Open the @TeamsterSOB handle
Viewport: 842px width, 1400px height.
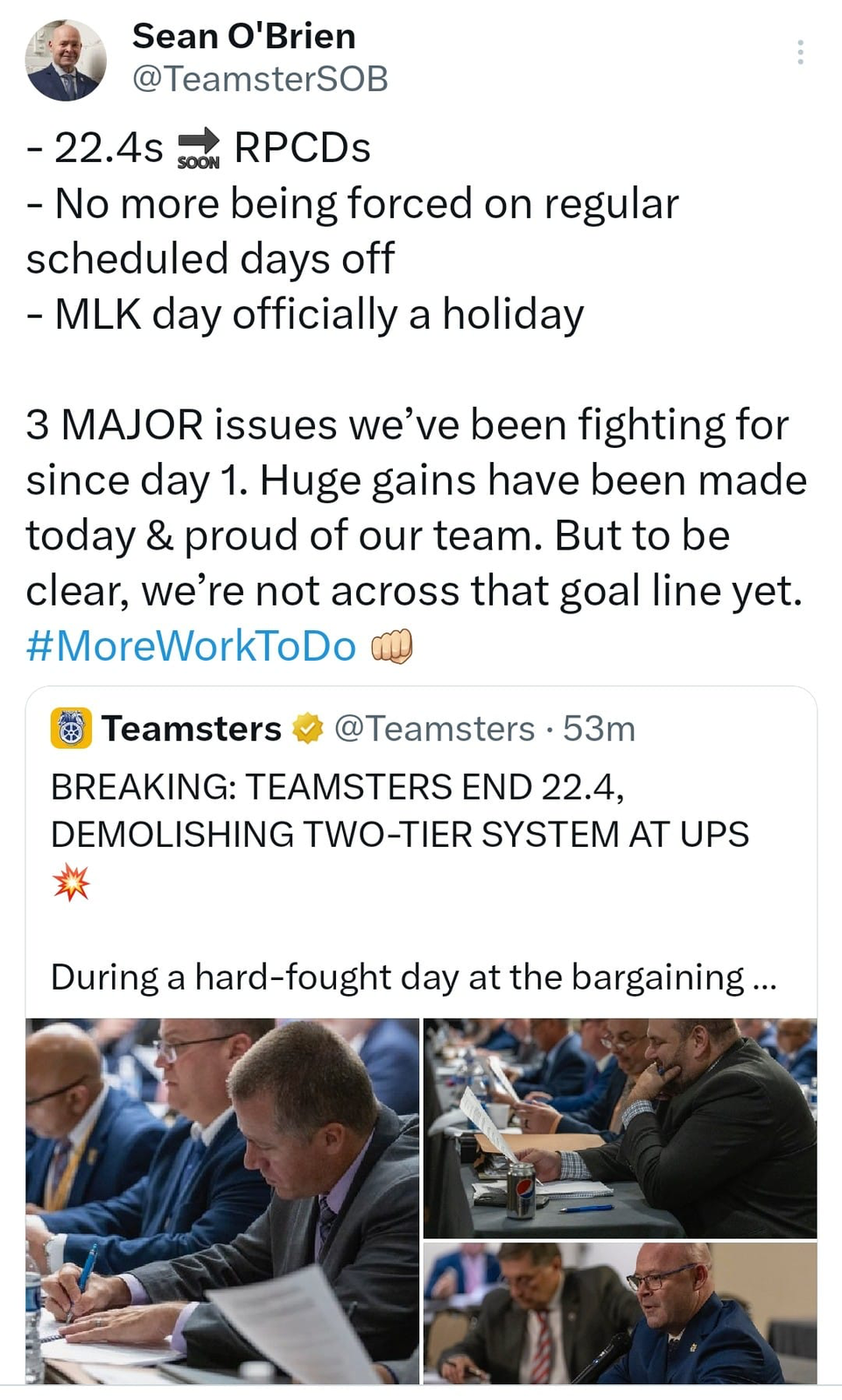click(260, 79)
